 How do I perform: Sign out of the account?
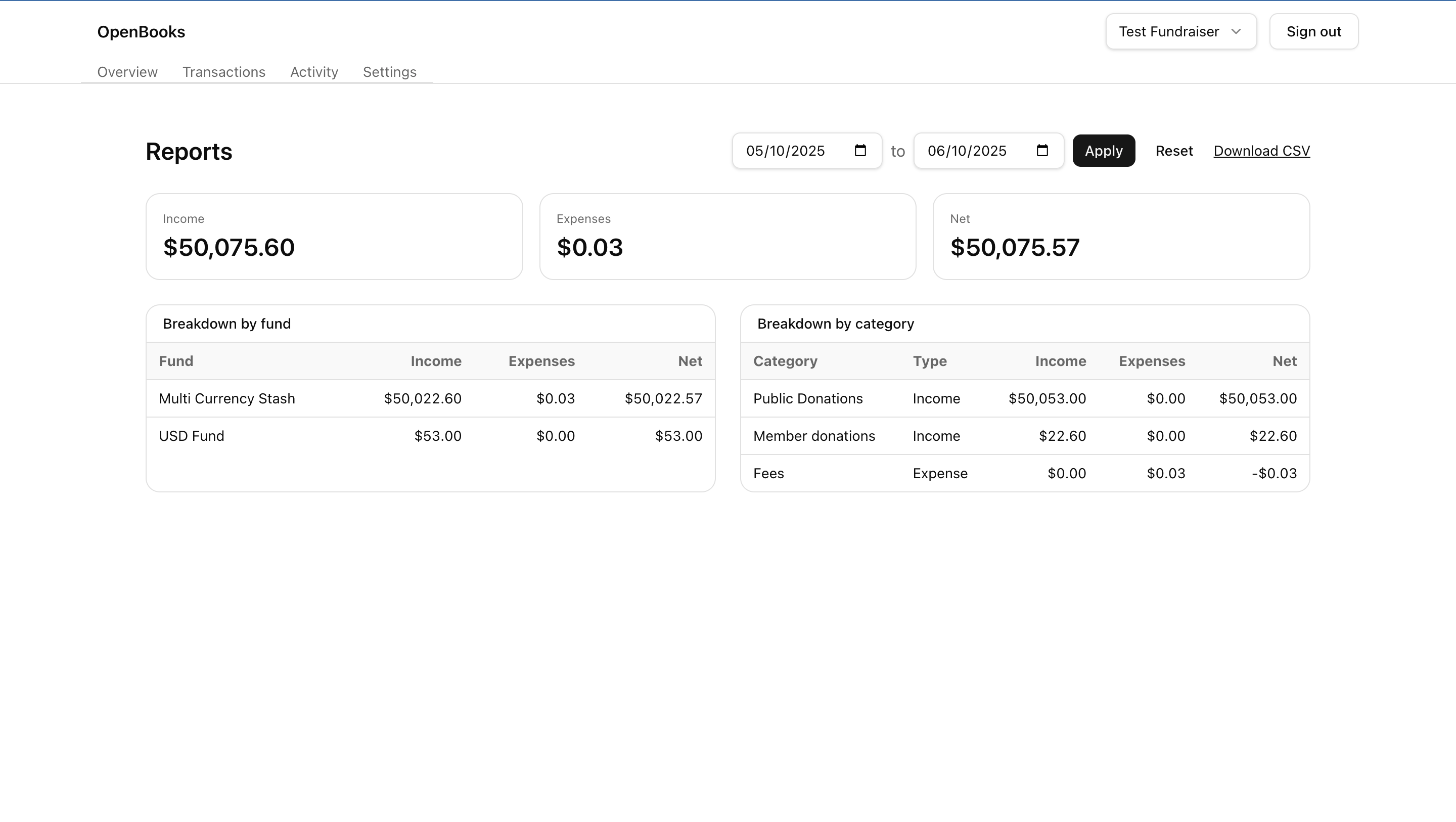tap(1313, 32)
